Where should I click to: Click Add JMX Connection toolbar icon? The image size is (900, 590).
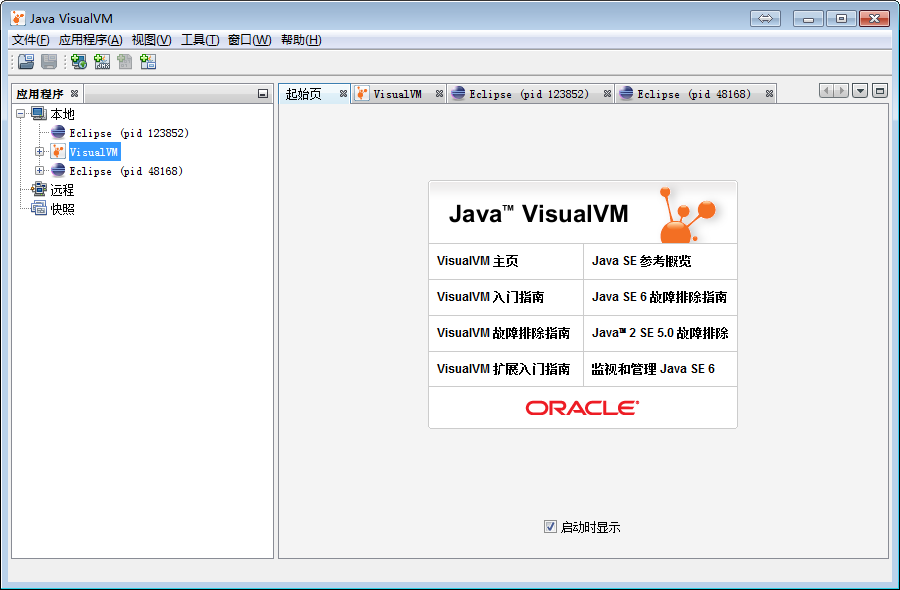coord(102,61)
